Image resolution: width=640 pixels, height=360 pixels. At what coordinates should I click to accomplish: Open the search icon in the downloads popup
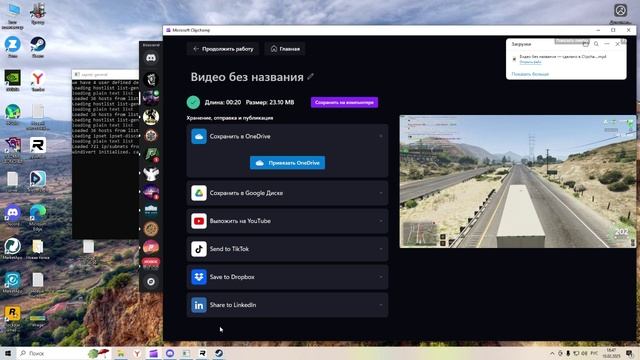[x=596, y=44]
